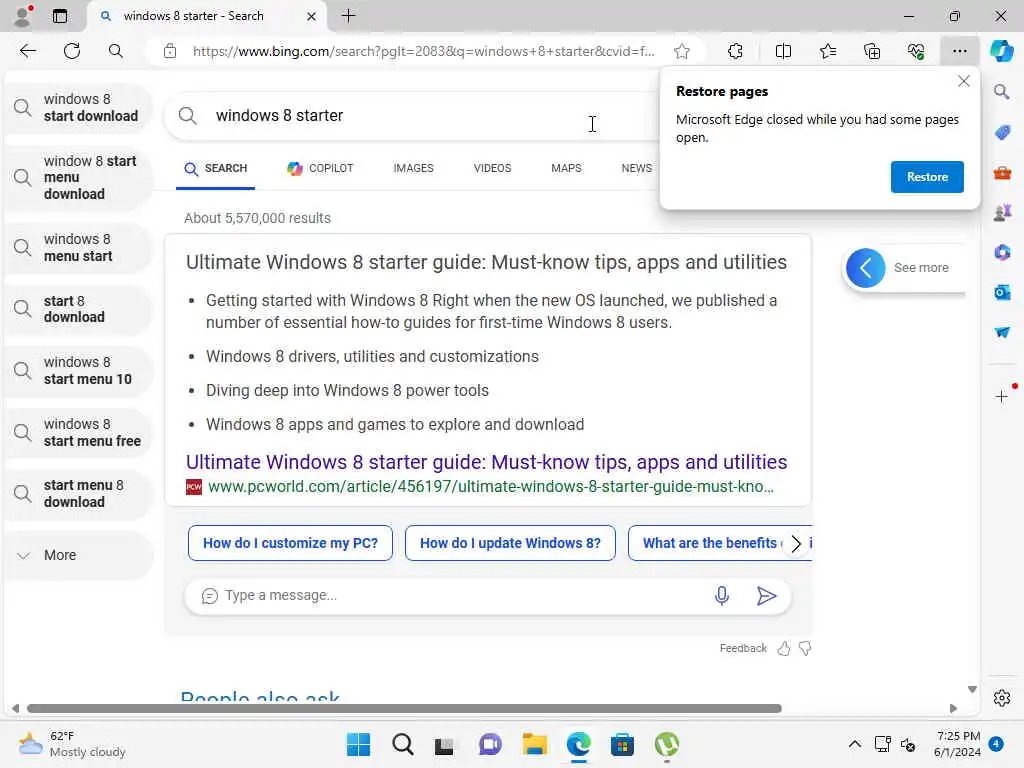
Task: Switch to the Maps tab
Action: [x=566, y=168]
